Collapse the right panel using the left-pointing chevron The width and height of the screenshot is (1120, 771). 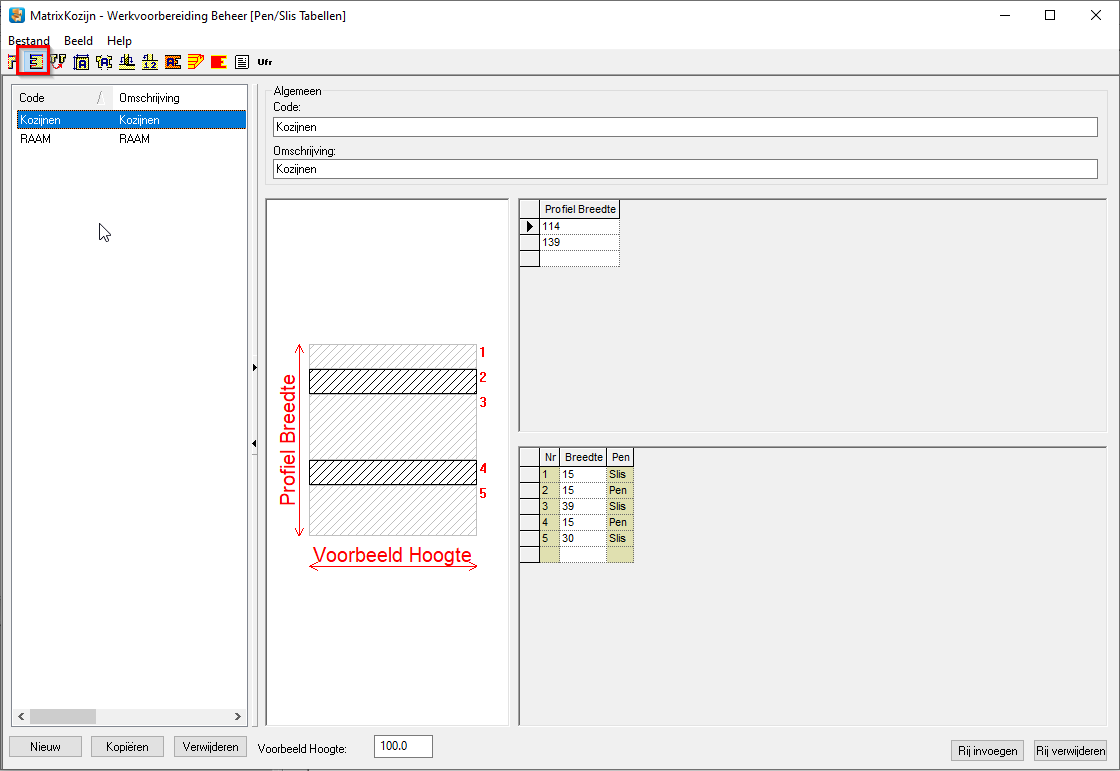point(254,444)
